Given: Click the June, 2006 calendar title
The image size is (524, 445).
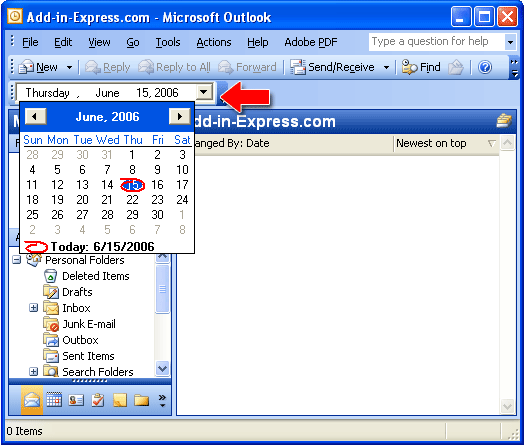Looking at the screenshot, I should coord(107,117).
